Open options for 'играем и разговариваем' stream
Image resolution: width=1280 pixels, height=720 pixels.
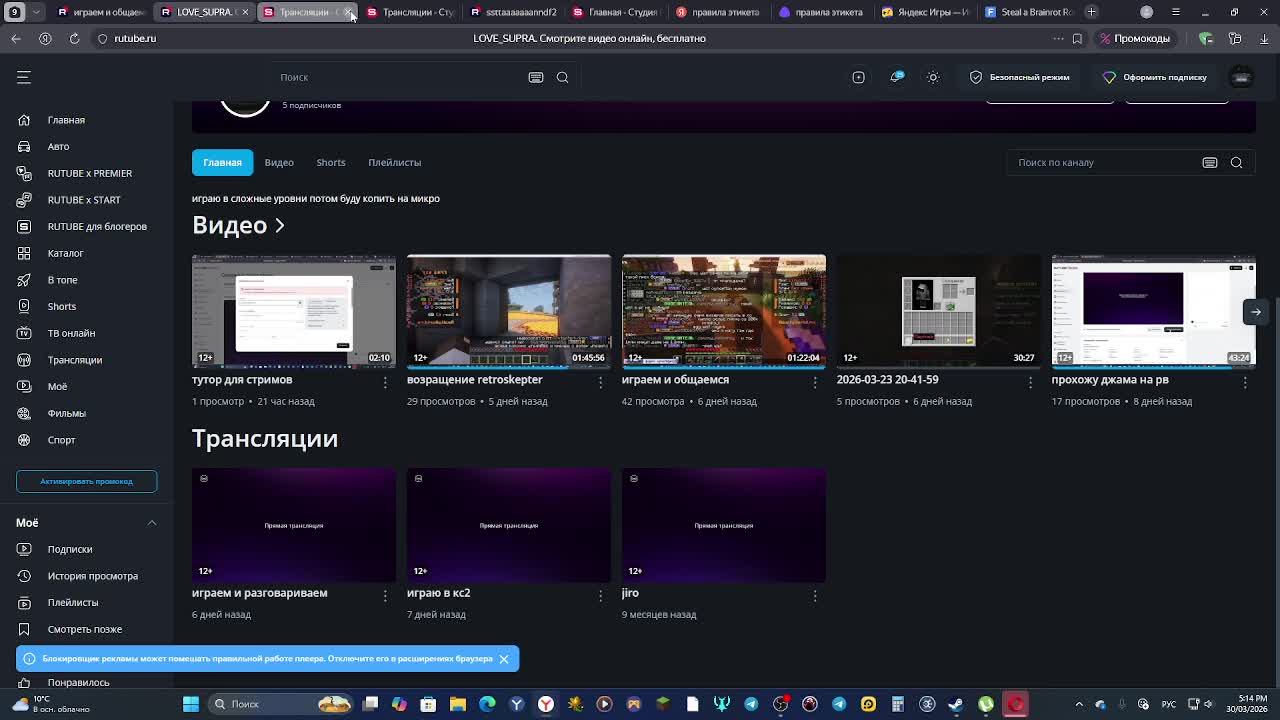[385, 595]
